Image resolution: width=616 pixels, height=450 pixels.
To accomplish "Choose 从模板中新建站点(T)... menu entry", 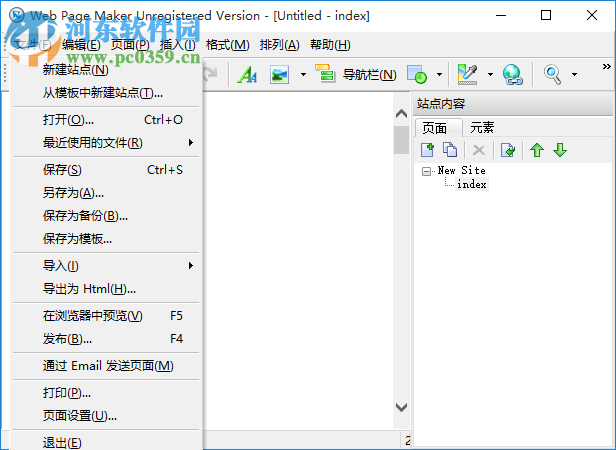I will coord(106,93).
